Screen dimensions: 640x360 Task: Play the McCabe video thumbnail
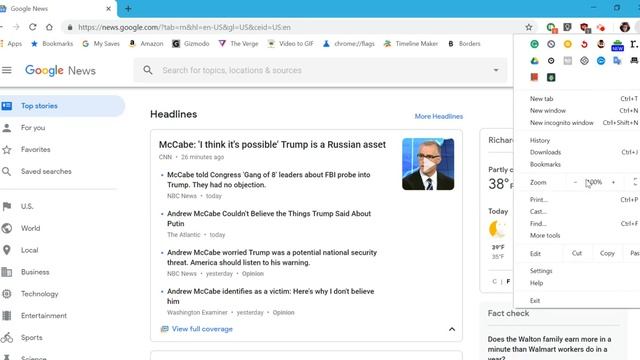pos(428,164)
